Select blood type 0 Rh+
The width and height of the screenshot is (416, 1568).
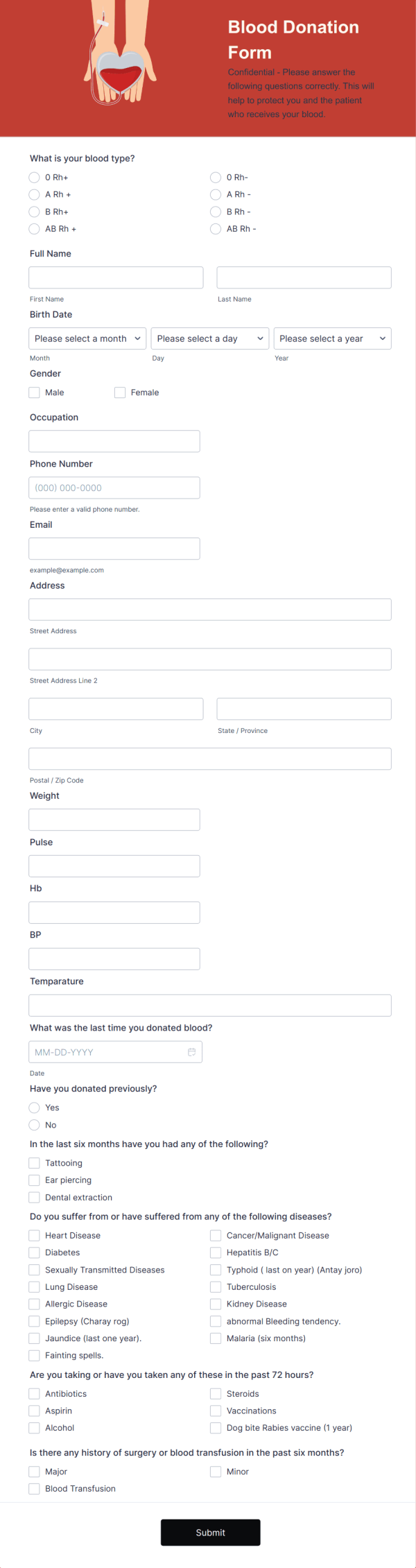pos(34,177)
